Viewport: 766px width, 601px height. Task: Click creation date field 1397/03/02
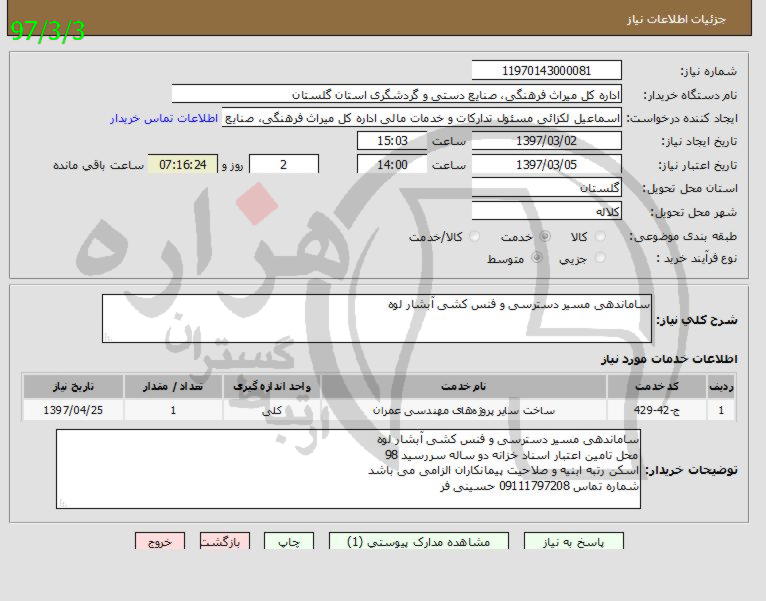pos(547,141)
